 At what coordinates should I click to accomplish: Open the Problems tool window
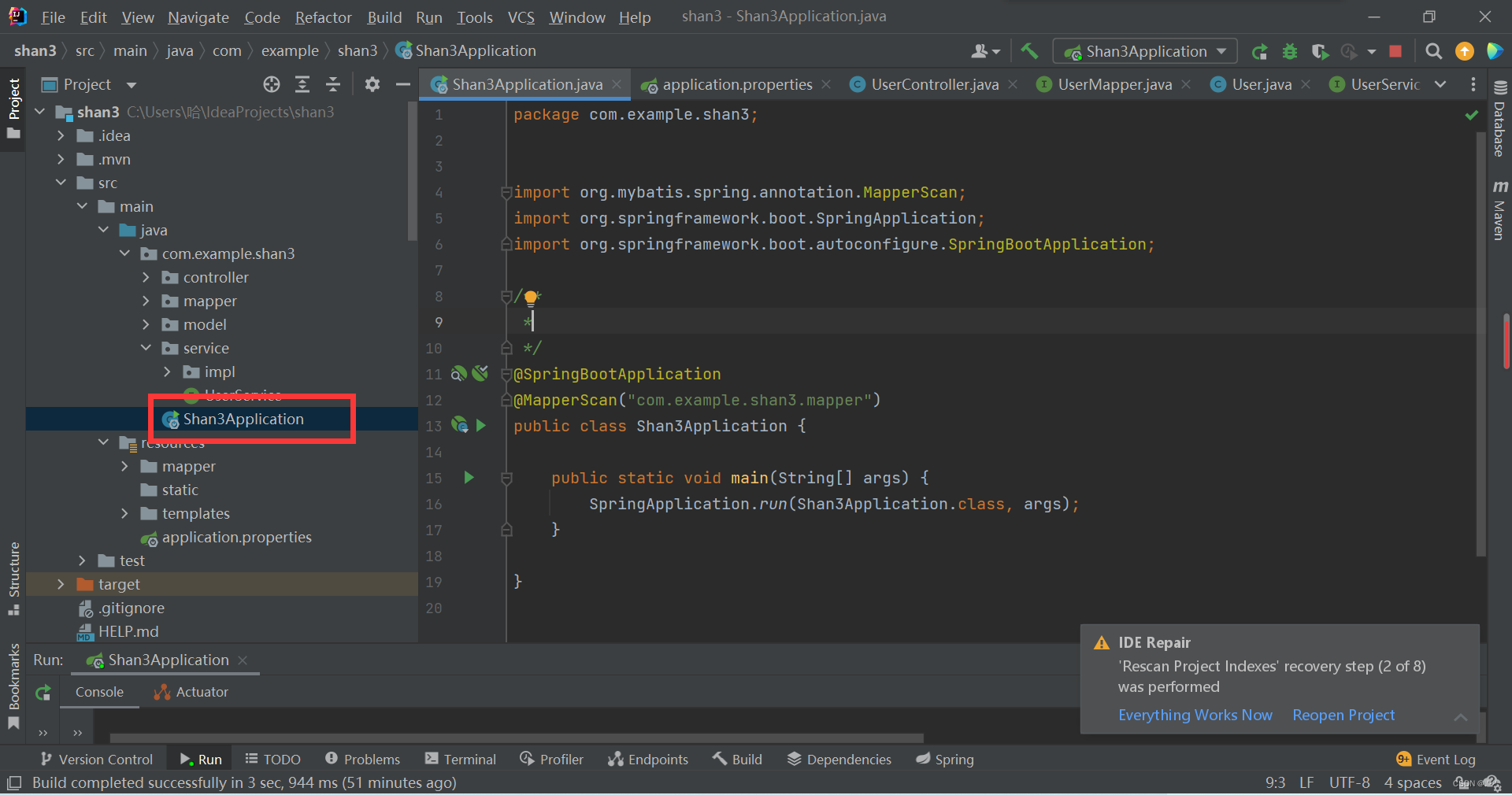pos(363,760)
